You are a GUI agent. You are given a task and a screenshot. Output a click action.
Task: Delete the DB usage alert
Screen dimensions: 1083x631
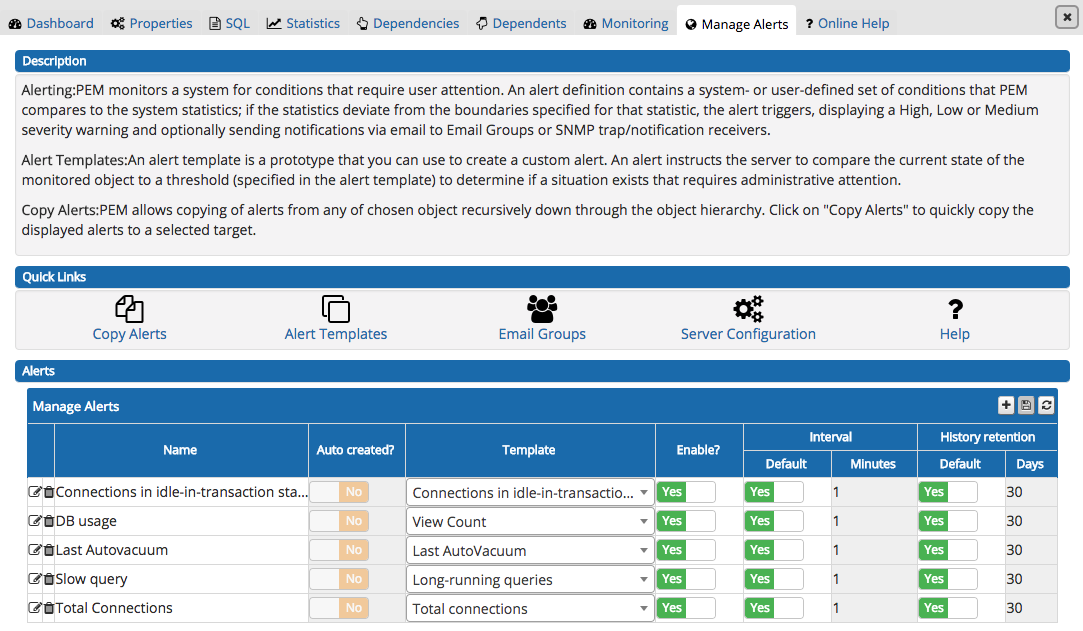(48, 521)
